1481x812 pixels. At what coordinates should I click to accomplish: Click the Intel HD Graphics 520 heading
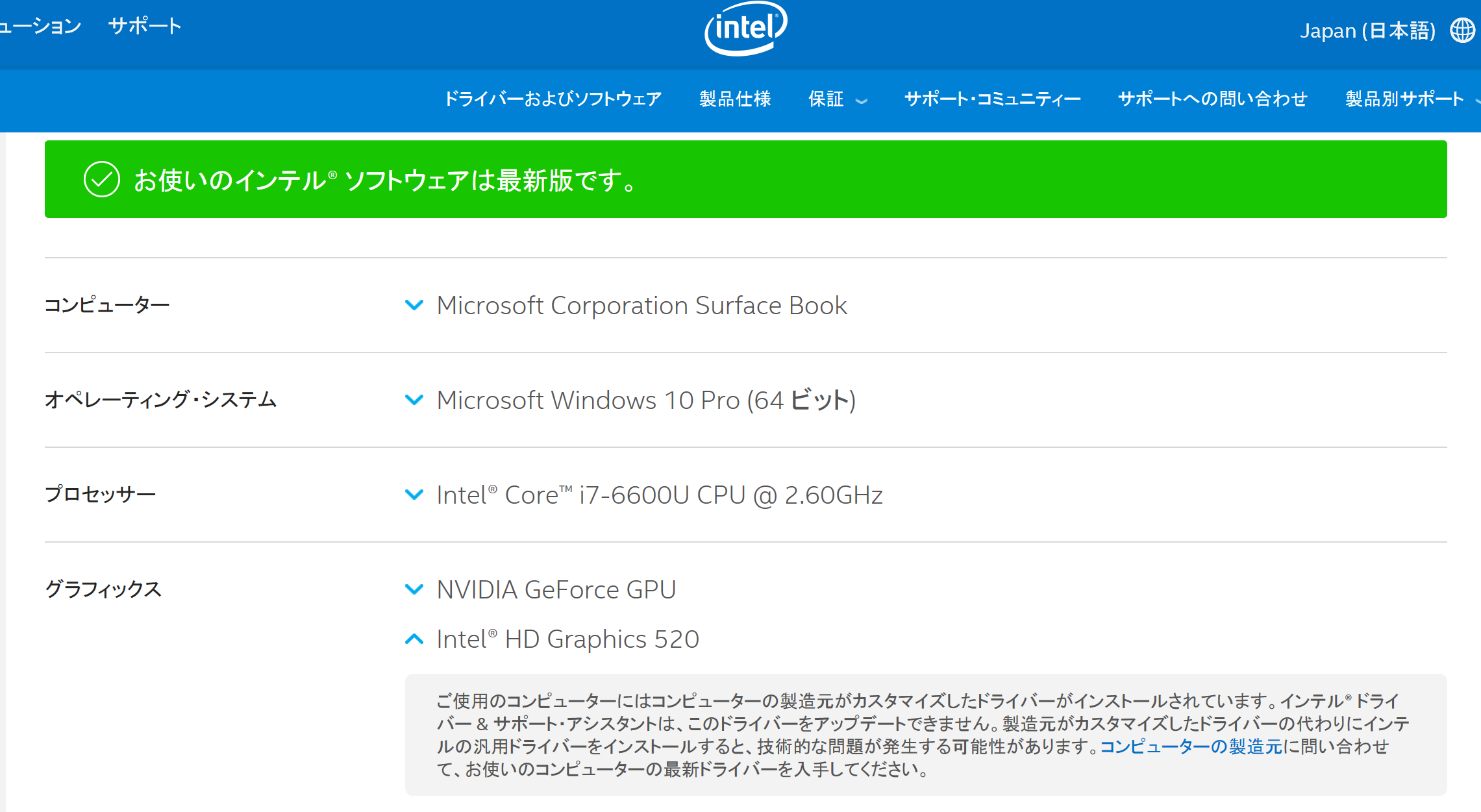(568, 639)
